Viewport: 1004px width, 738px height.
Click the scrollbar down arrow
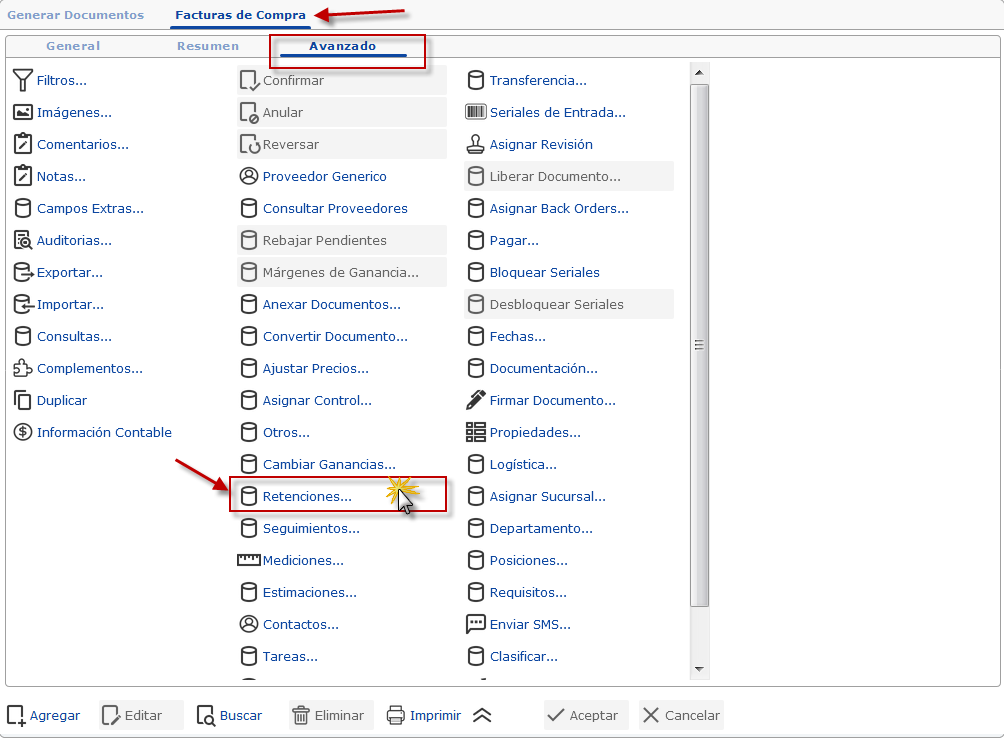click(x=699, y=669)
